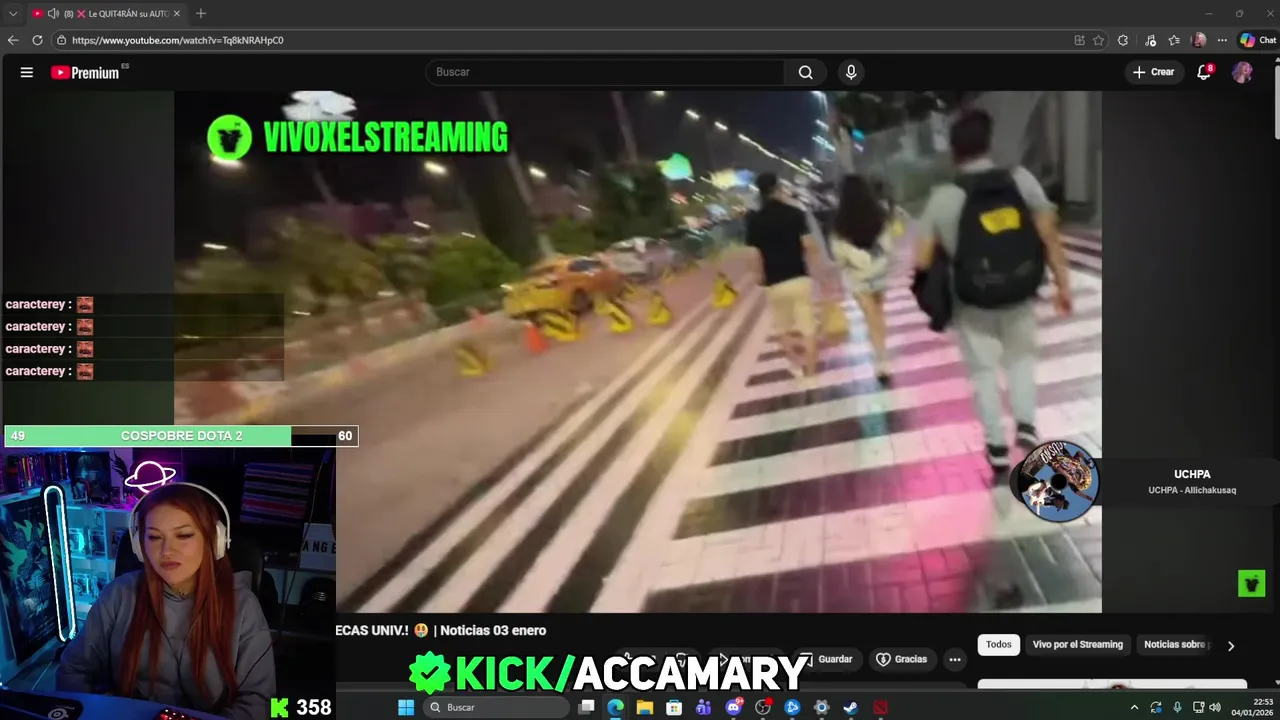
Task: Open the Edge profile avatar
Action: tap(1199, 40)
